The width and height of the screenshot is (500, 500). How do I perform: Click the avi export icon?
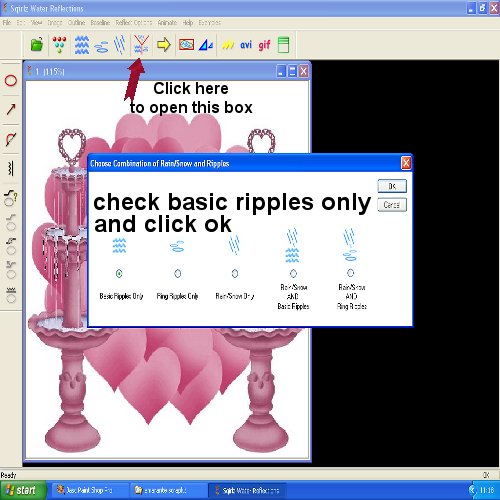tap(246, 45)
